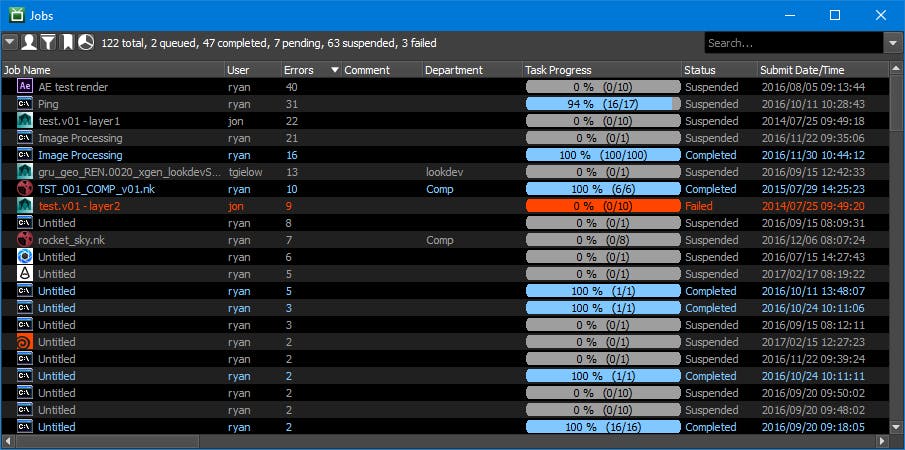Click the command icon of completed Image Processing job
The image size is (905, 450).
coord(25,155)
